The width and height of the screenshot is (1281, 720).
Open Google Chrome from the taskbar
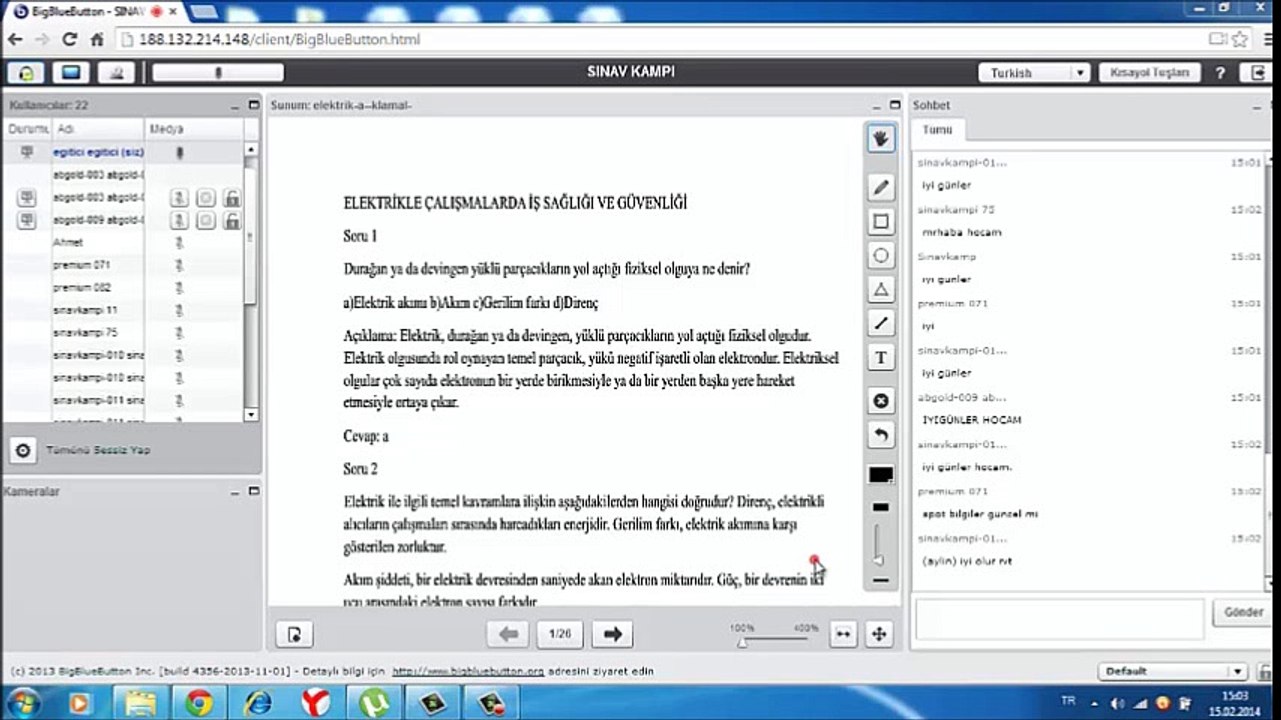tap(198, 703)
